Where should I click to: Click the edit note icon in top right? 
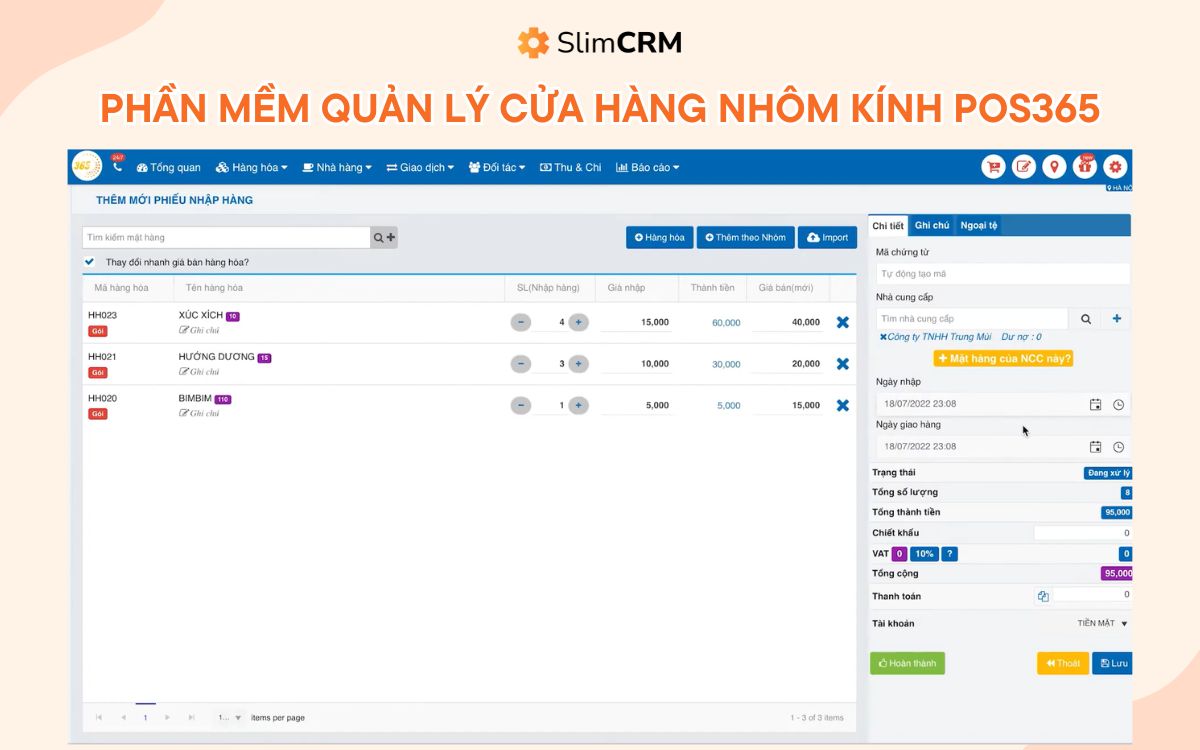tap(1023, 167)
